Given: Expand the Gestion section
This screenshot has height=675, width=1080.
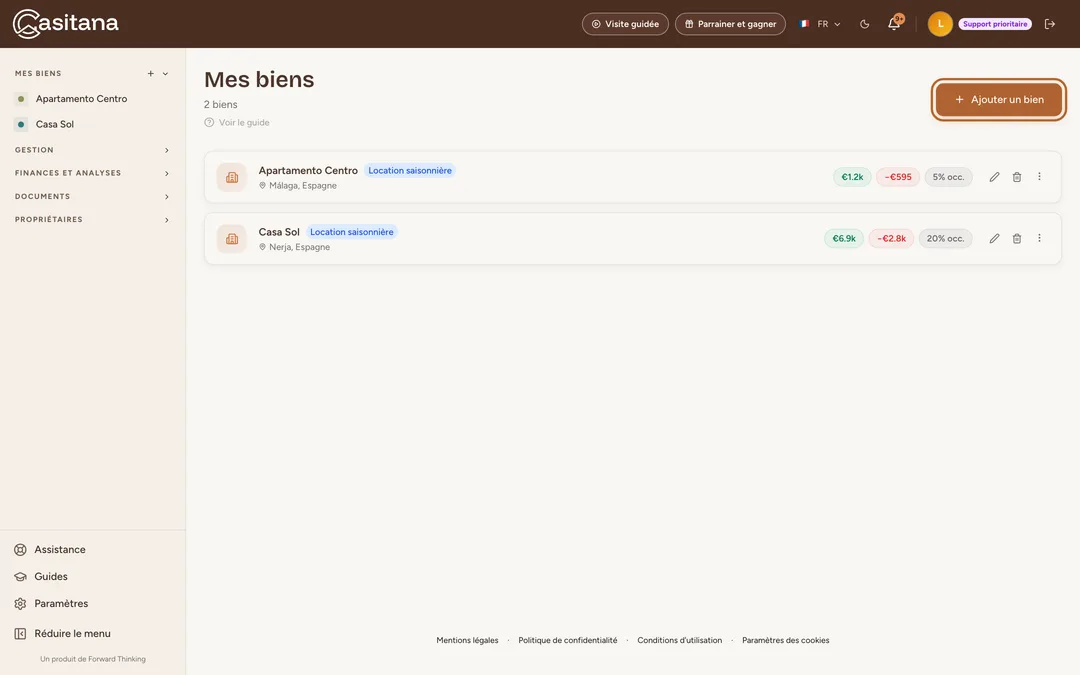Looking at the screenshot, I should tap(92, 150).
